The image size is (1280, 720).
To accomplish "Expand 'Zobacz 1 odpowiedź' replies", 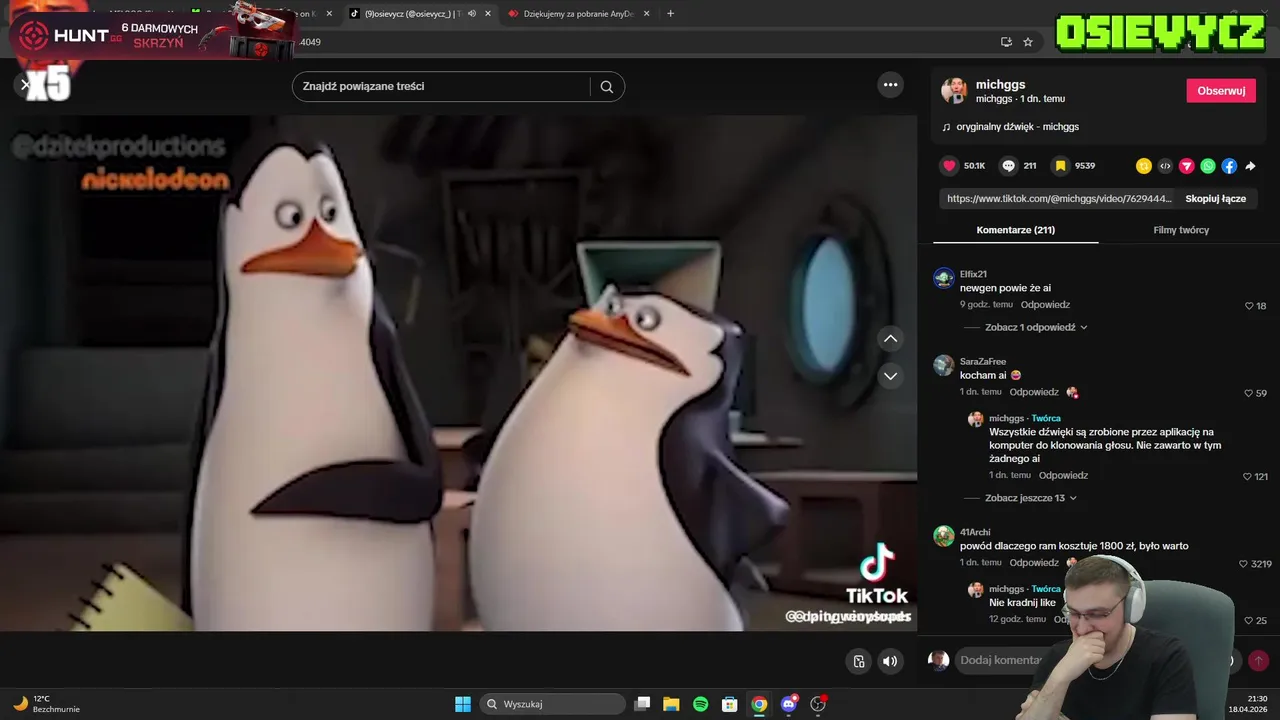I will point(1036,327).
